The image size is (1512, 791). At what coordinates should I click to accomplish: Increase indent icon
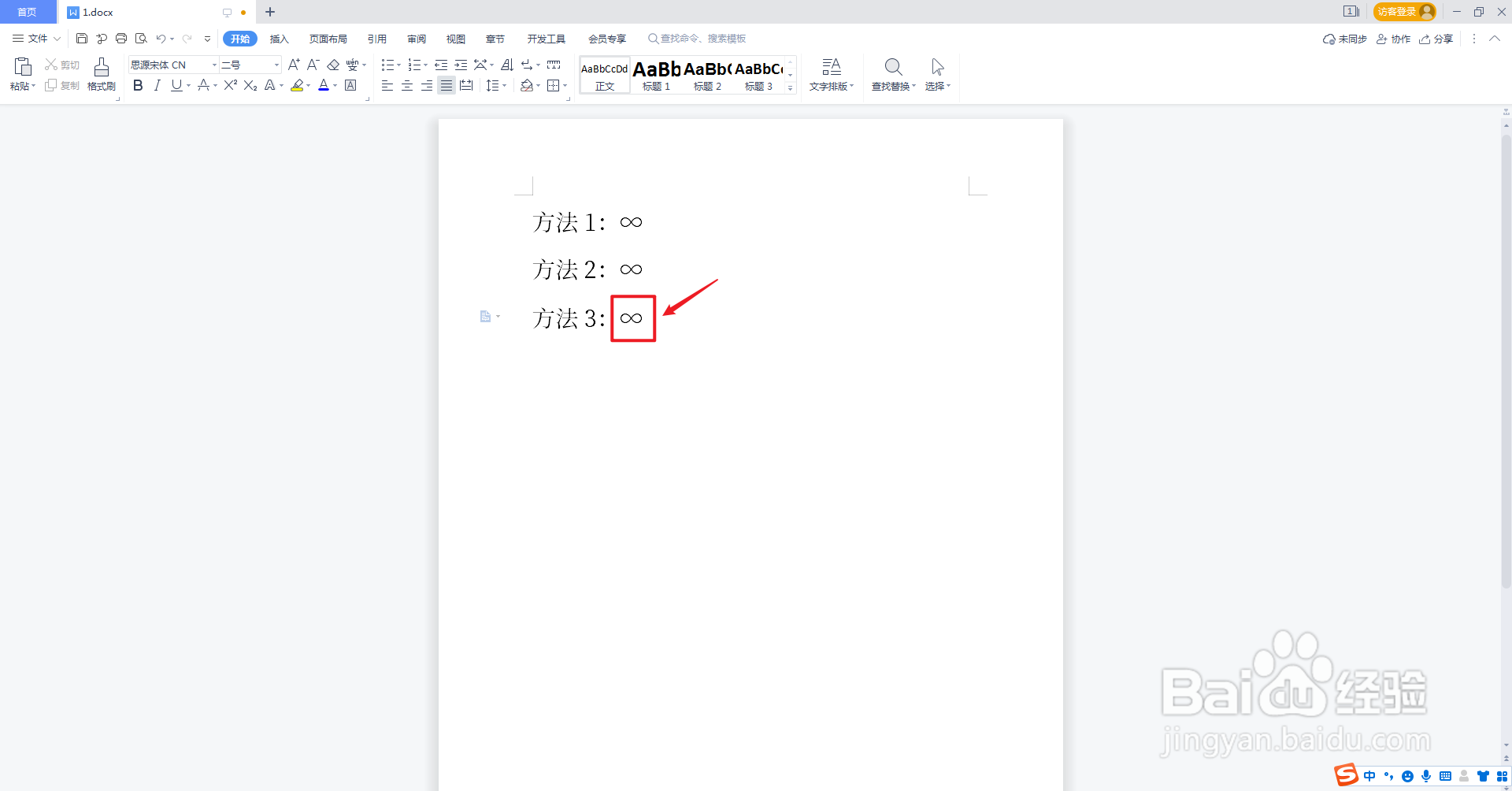tap(461, 65)
